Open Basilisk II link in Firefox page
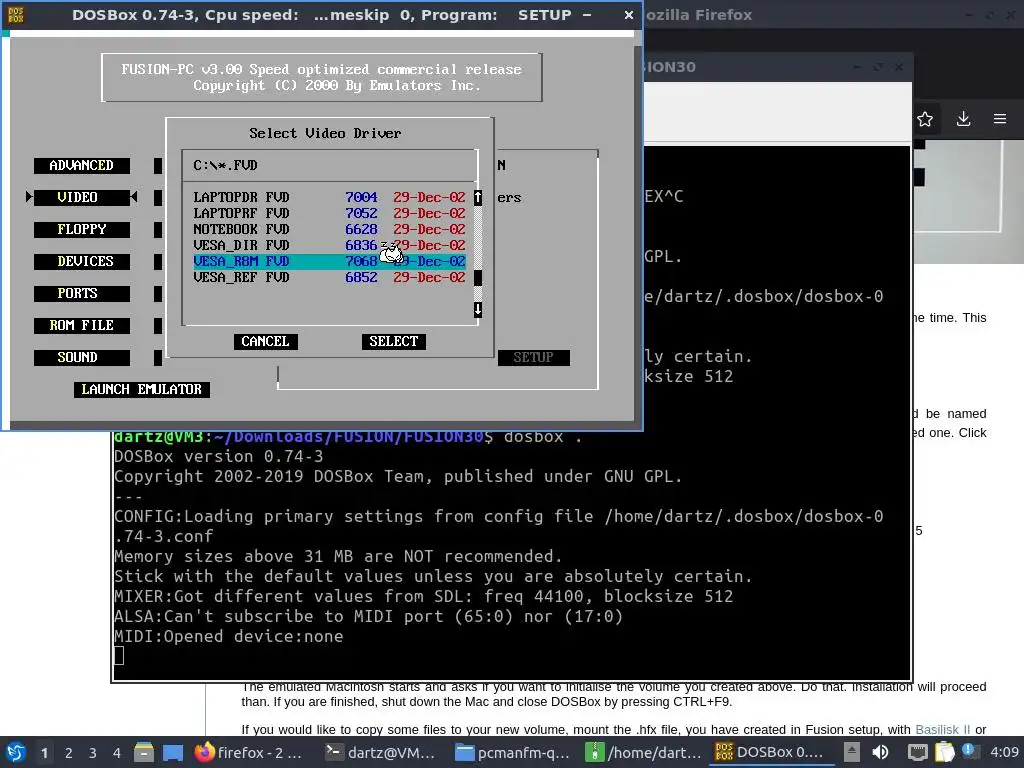Screen dimensions: 1024x768 [x=942, y=730]
